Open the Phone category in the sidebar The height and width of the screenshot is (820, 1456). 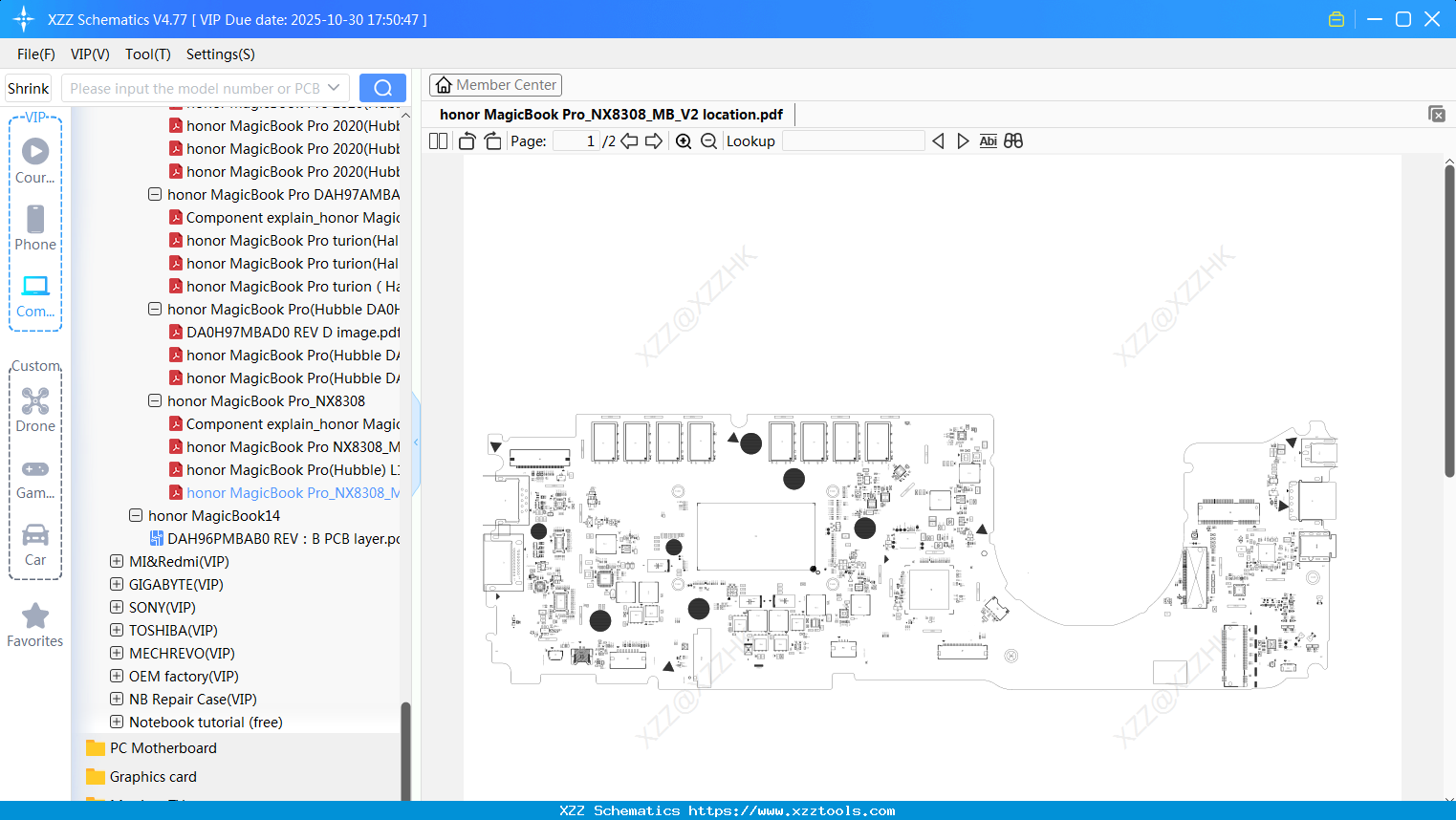[35, 228]
